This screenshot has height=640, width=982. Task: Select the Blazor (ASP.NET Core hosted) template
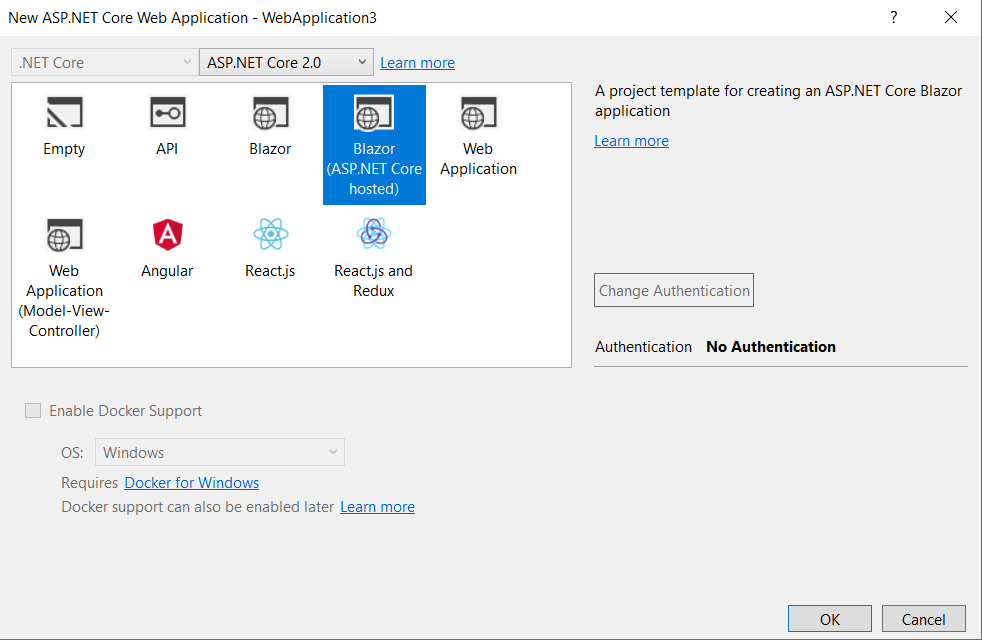click(374, 140)
